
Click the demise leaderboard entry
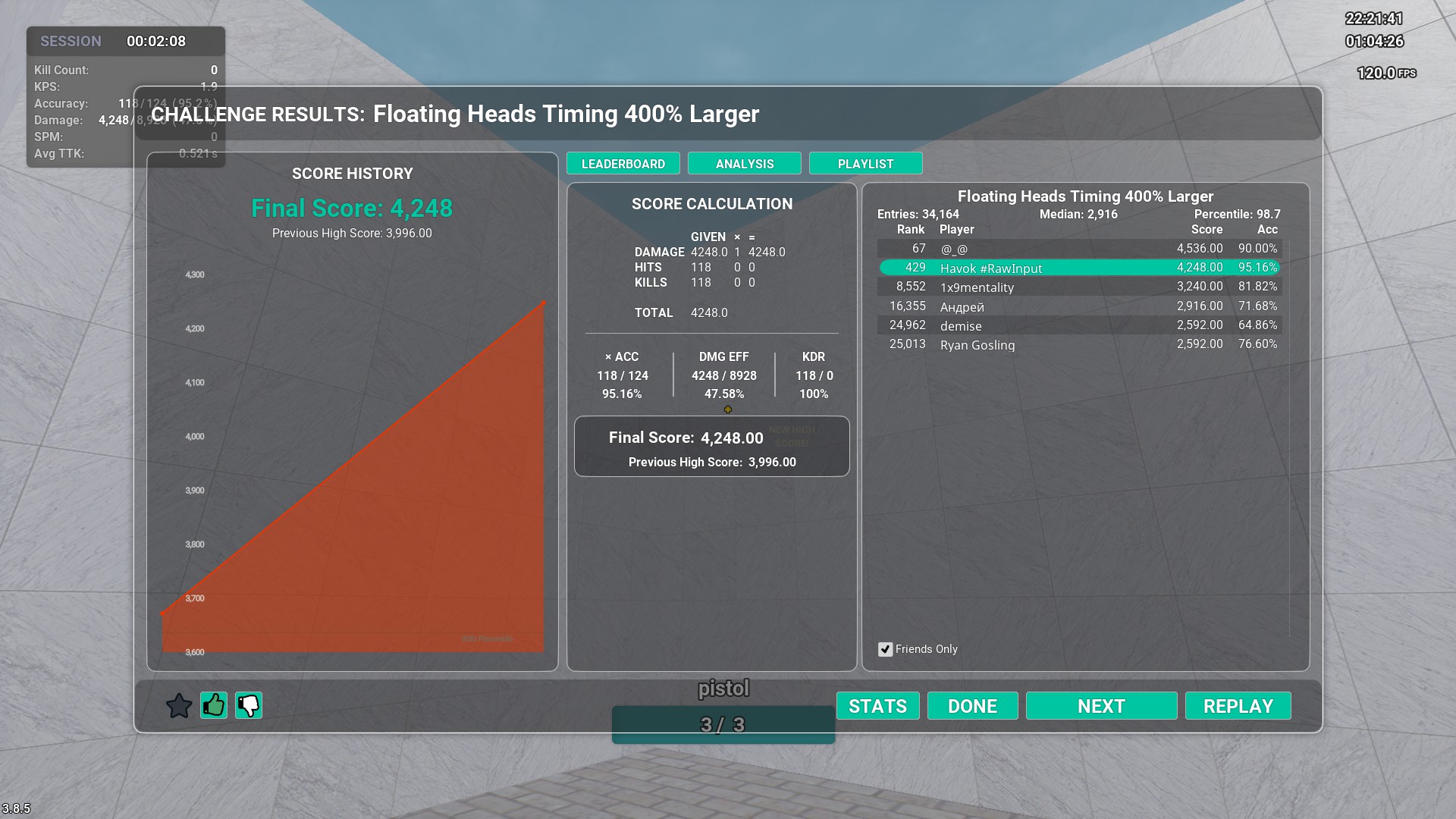1079,325
